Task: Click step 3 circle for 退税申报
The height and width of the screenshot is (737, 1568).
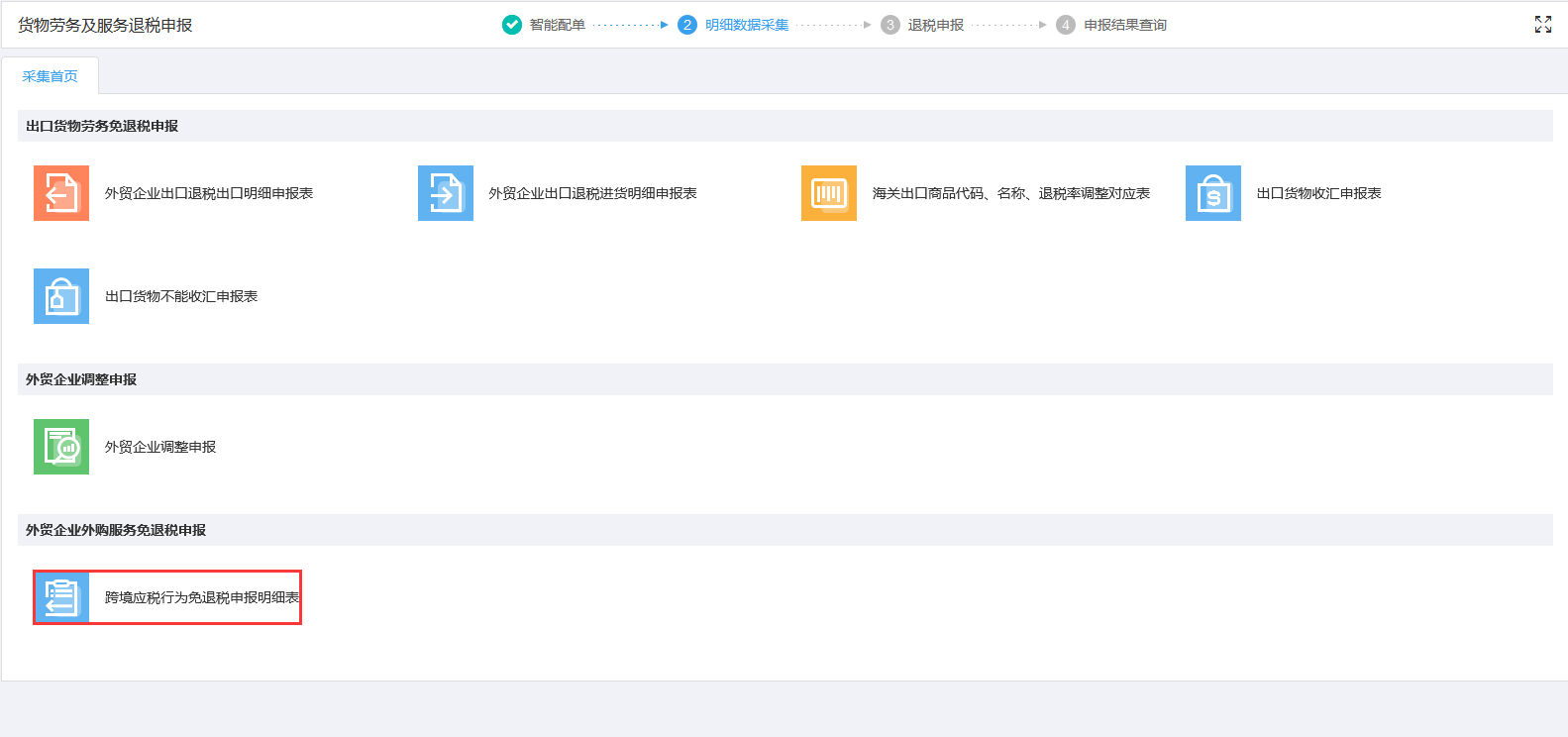Action: [890, 25]
